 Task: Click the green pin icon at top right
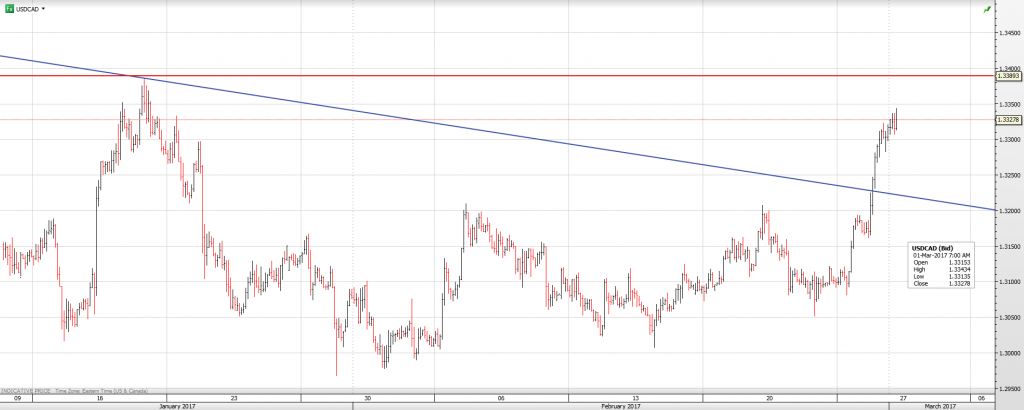(x=988, y=9)
